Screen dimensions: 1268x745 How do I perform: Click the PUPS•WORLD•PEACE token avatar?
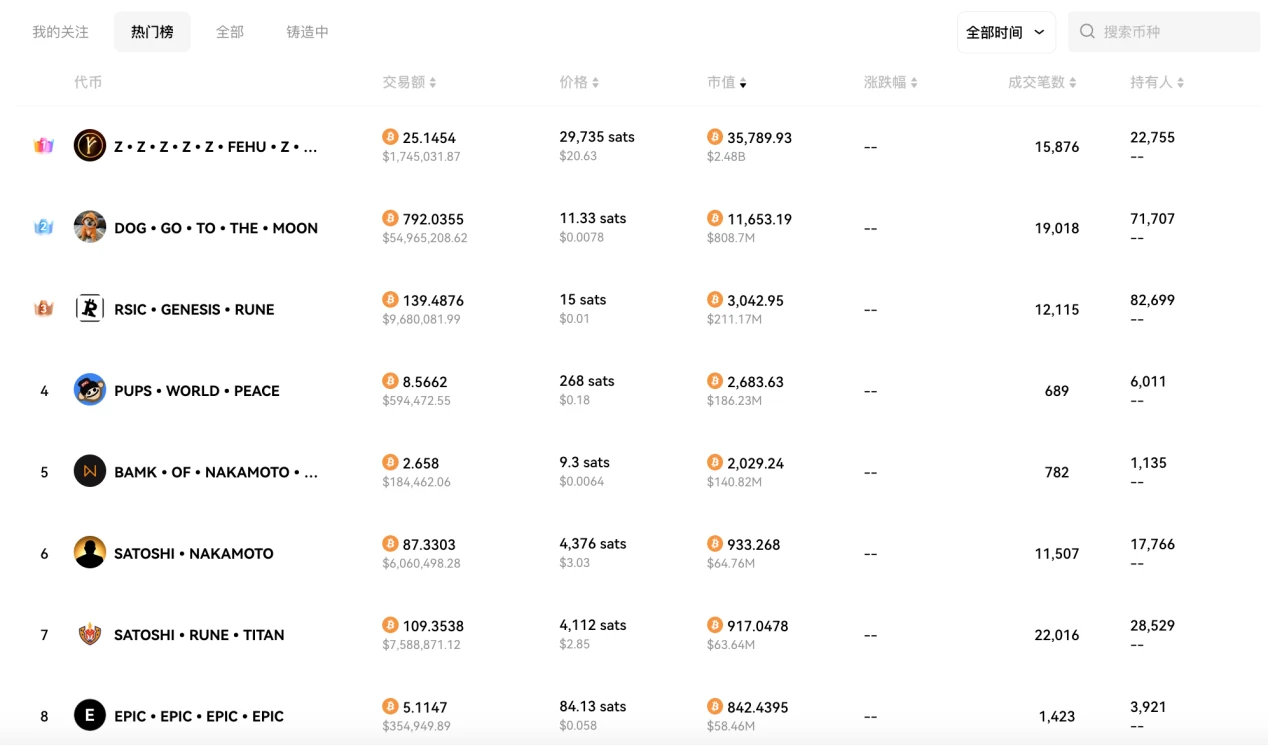point(90,390)
